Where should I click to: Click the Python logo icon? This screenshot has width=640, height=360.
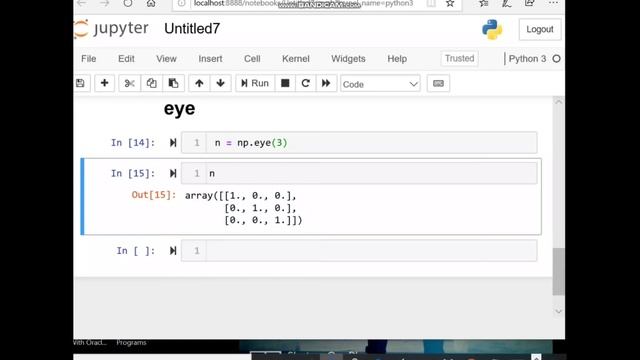tap(492, 29)
